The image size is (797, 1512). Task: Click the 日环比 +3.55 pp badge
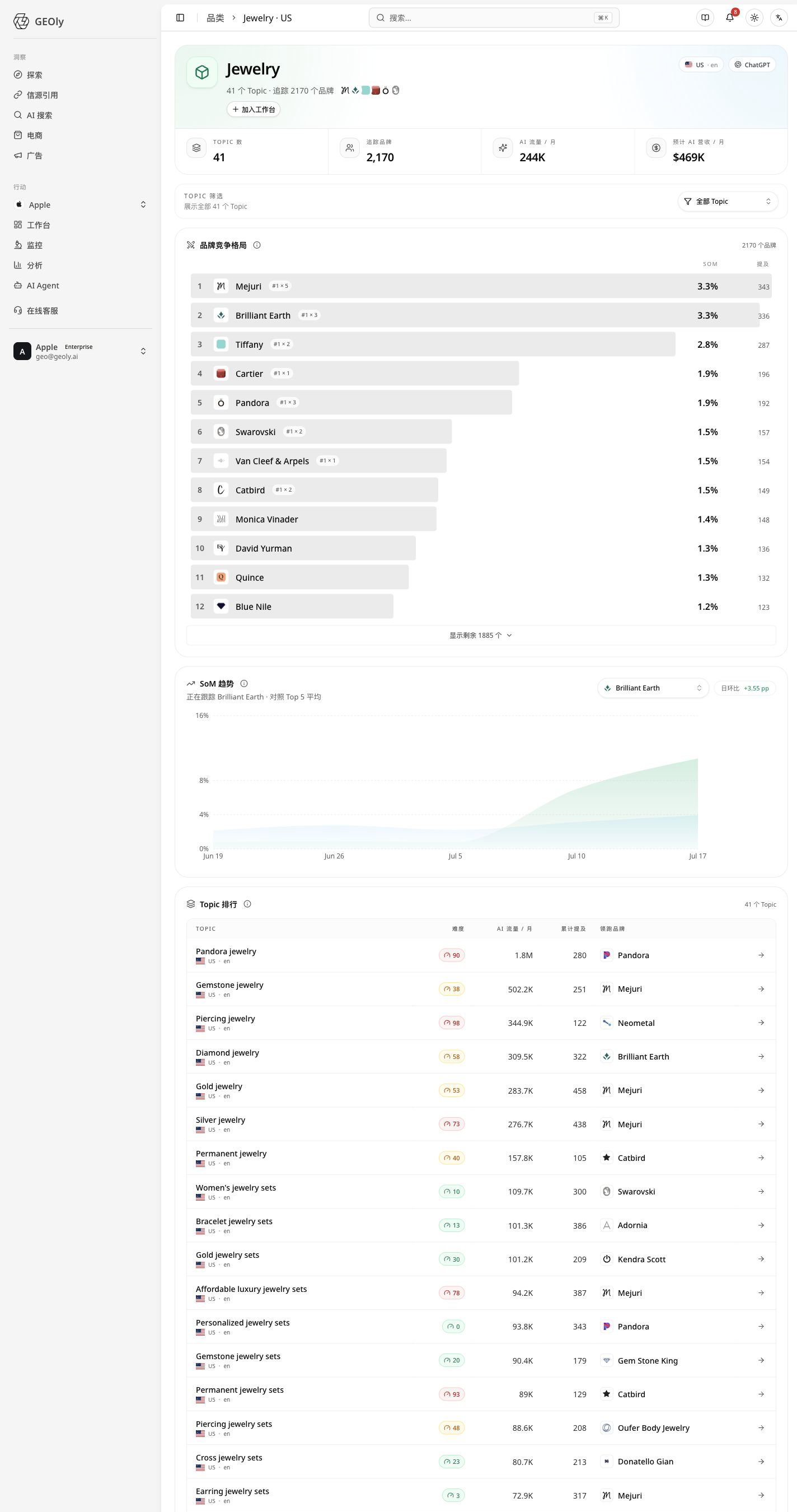click(745, 688)
